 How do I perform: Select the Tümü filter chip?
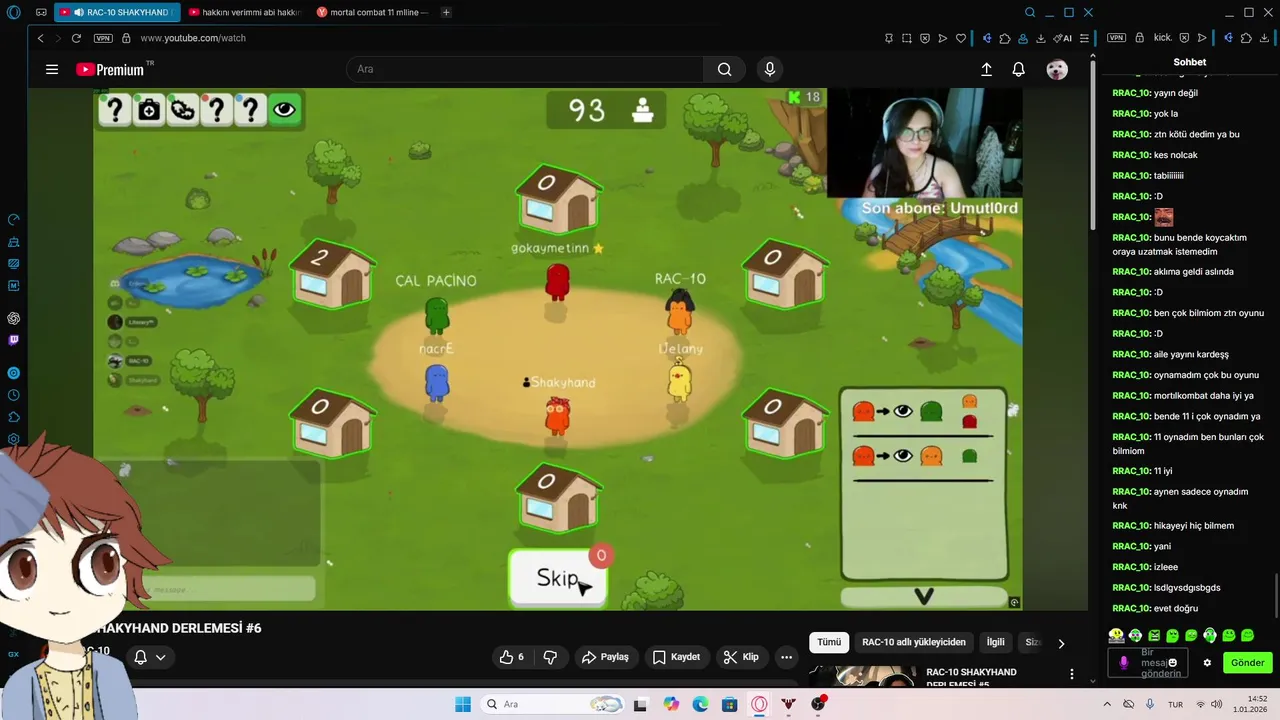click(x=829, y=642)
